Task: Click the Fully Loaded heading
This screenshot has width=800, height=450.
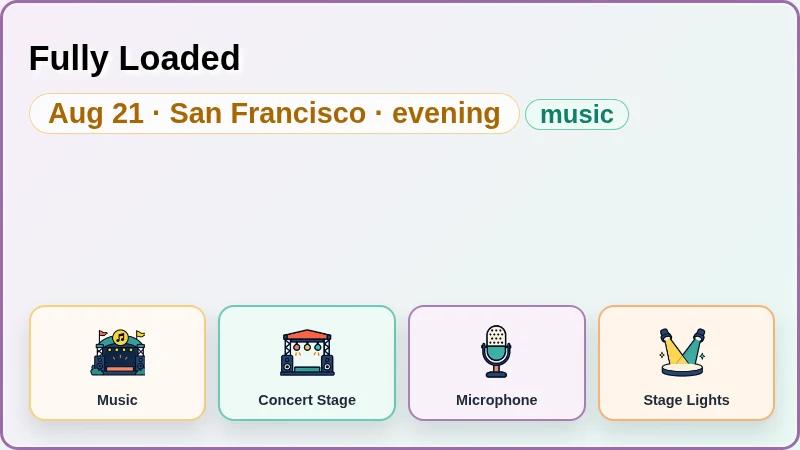Action: pyautogui.click(x=135, y=58)
